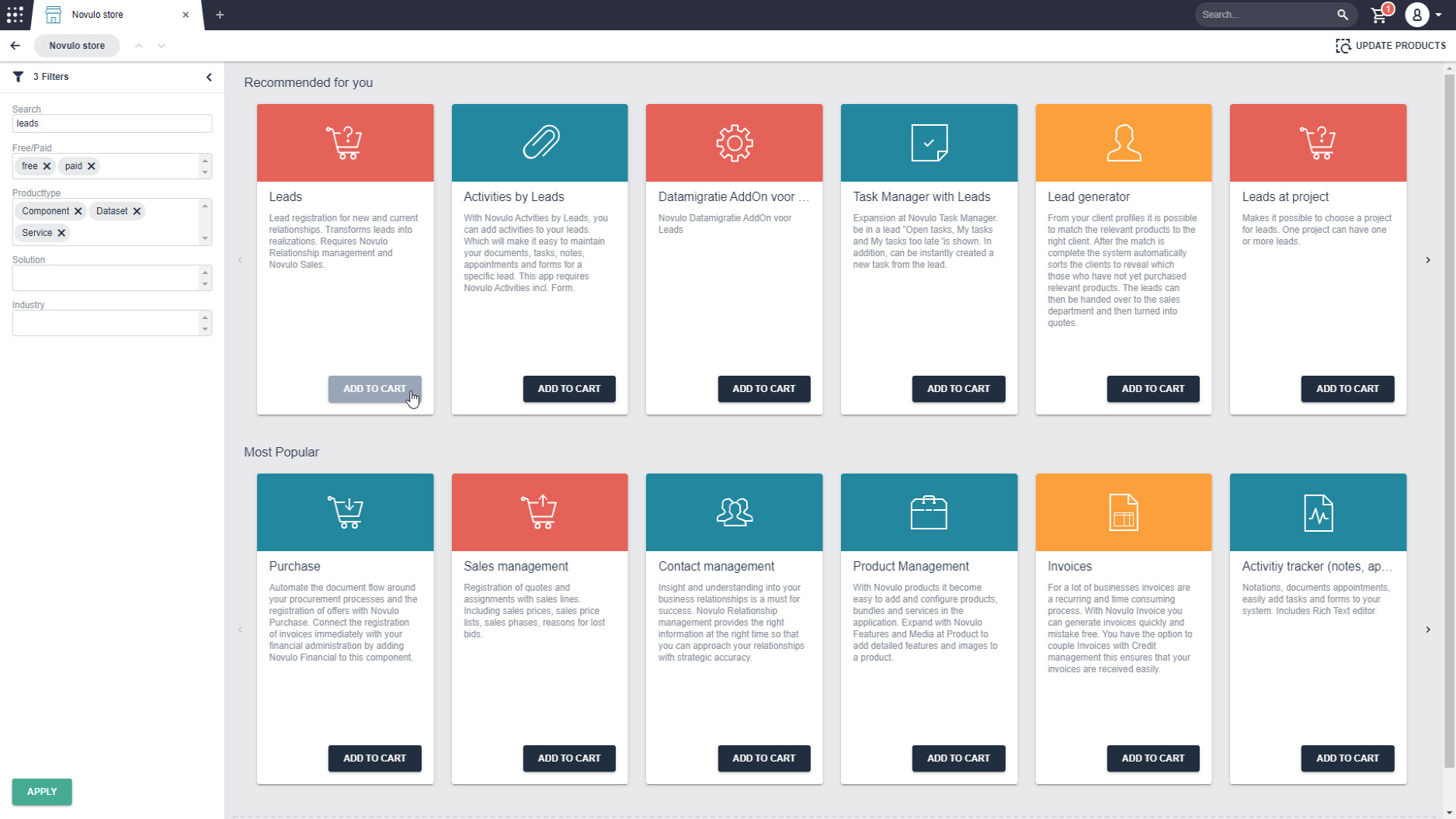Click Update Products button
Viewport: 1456px width, 819px height.
[x=1390, y=46]
